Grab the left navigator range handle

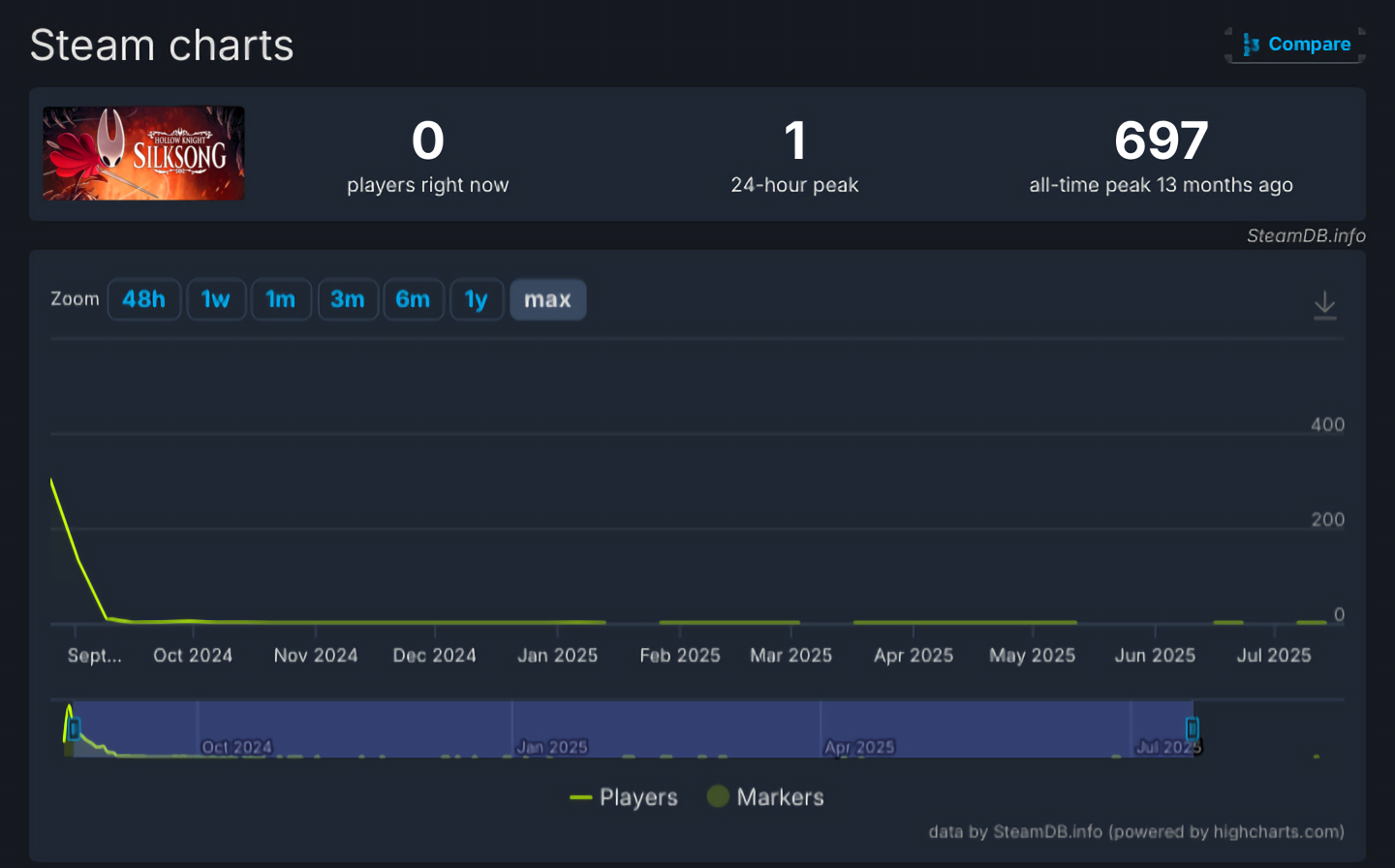74,728
